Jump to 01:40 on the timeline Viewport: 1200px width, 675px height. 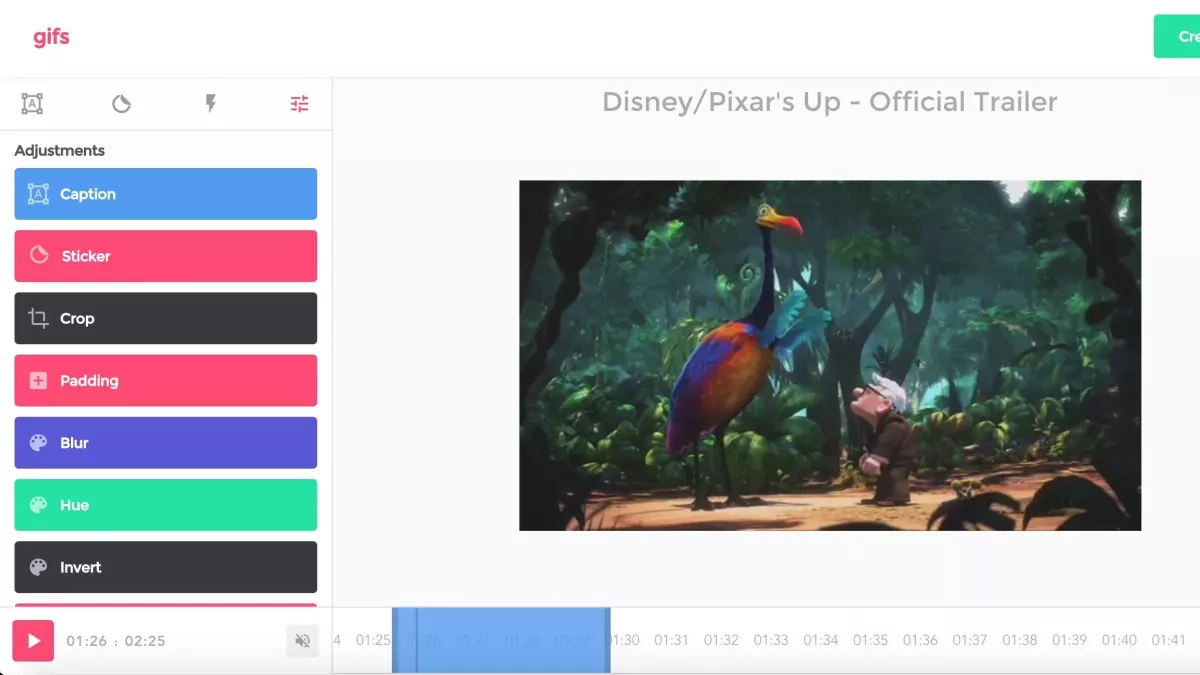[x=1119, y=640]
